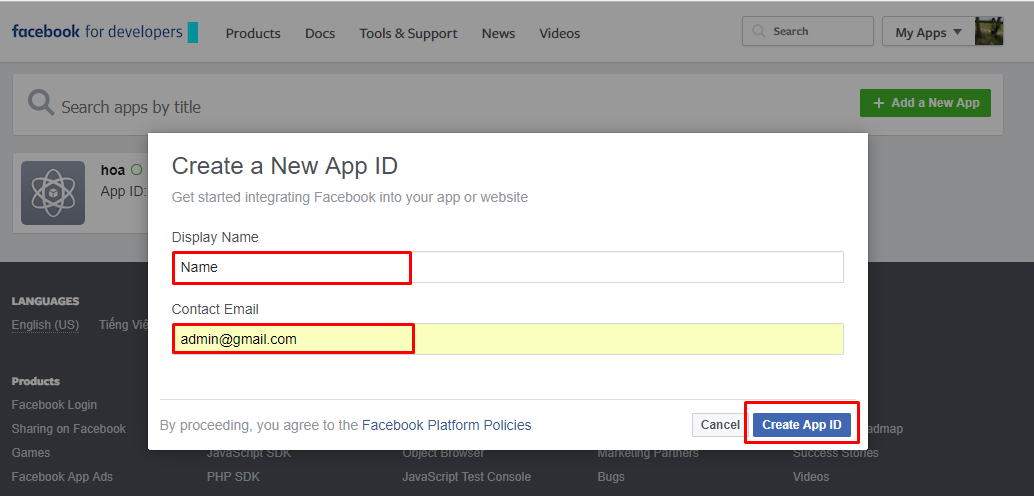Viewport: 1034px width, 496px height.
Task: Open Games footer link
Action: (31, 452)
